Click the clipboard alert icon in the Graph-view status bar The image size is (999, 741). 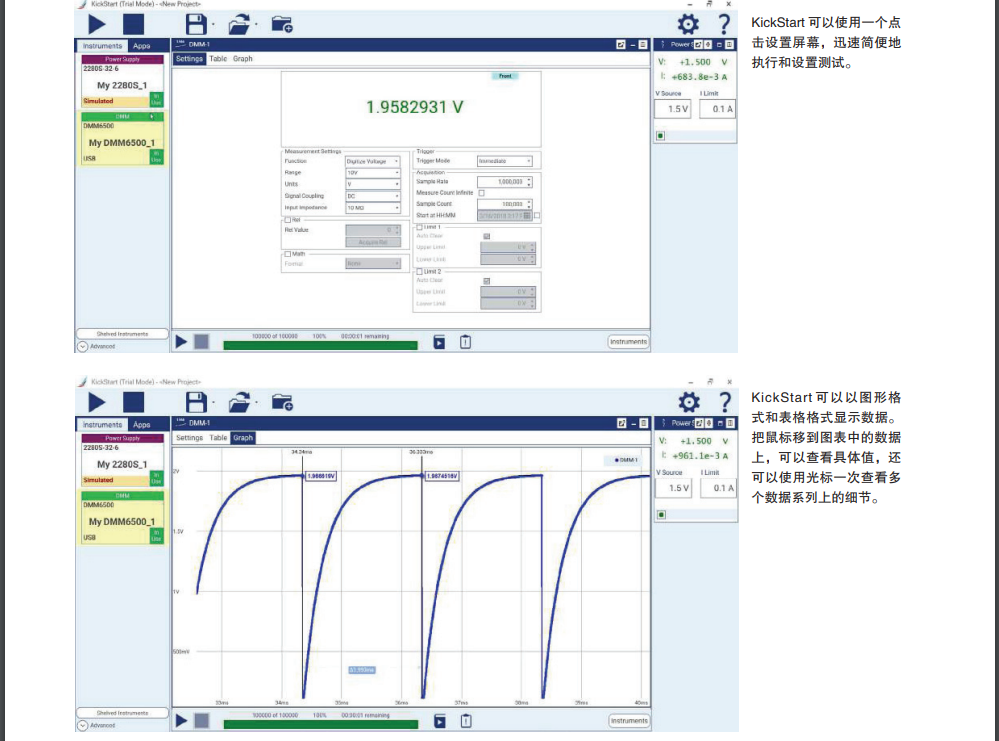pos(466,721)
